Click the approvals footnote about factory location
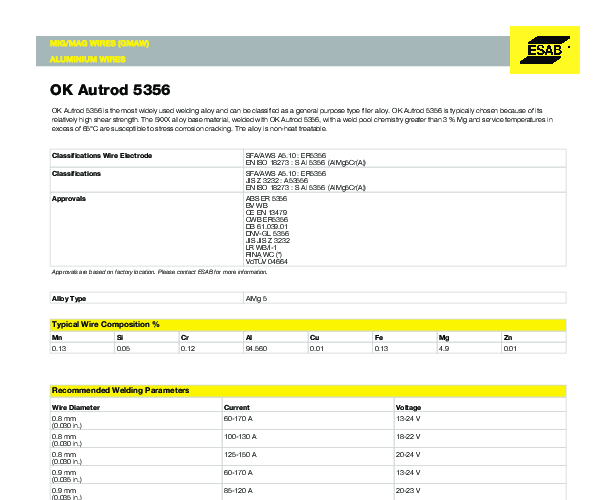 (x=159, y=272)
